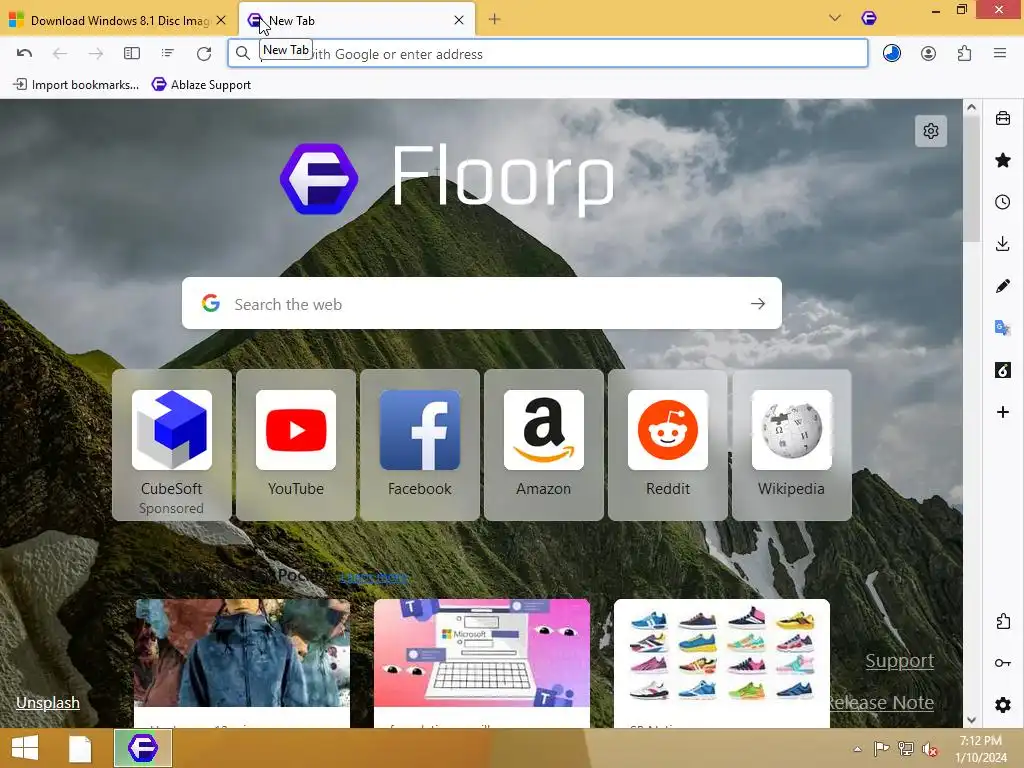Open the new tab page settings gear
Screen dimensions: 1024x768
931,131
